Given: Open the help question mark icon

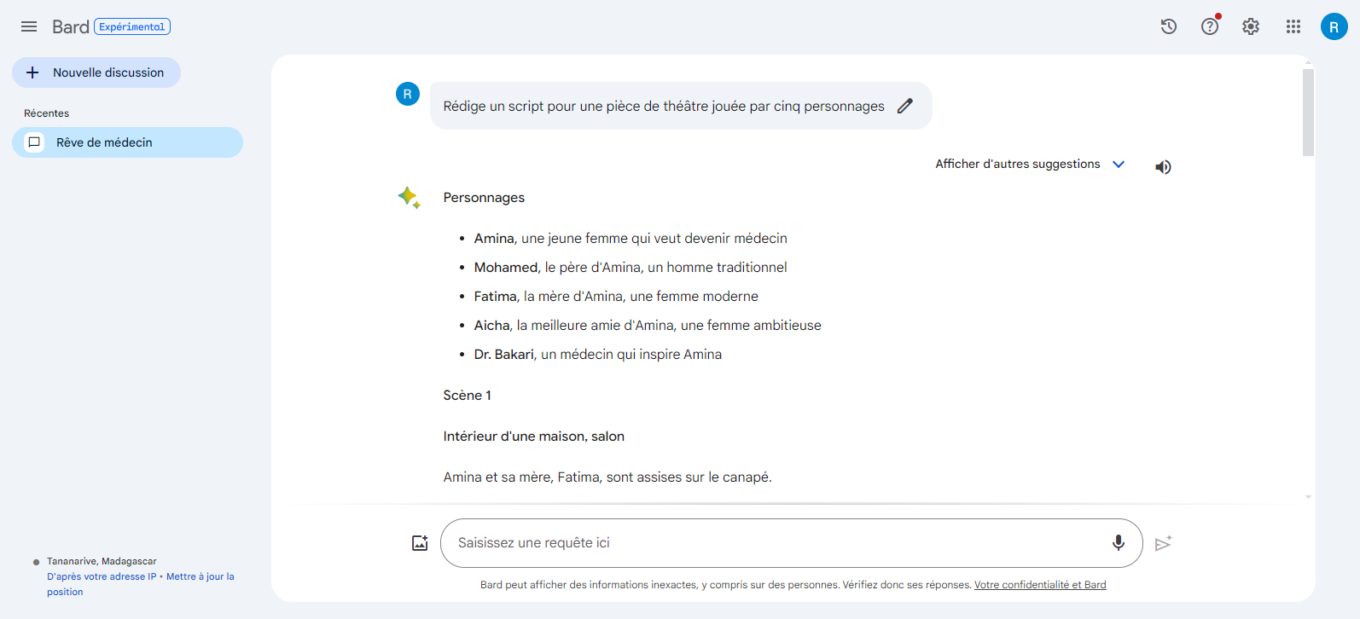Looking at the screenshot, I should coord(1210,27).
